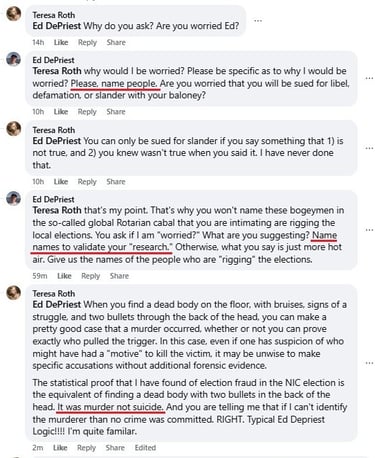375x458 pixels.
Task: Open options menu on Teresa Roth's first comment
Action: click(x=258, y=21)
